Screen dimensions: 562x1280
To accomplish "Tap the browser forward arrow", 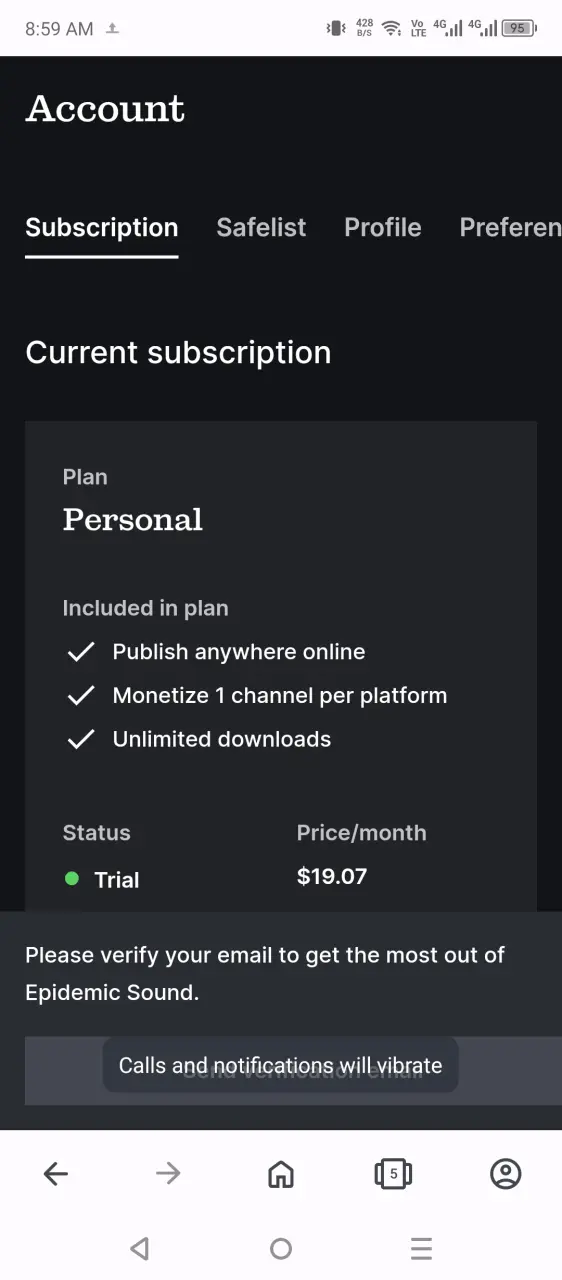I will click(x=168, y=1173).
